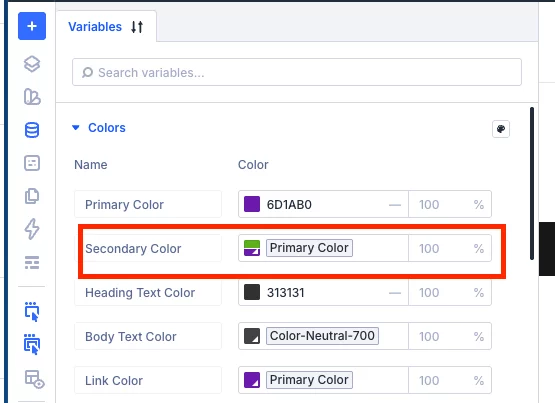Image resolution: width=555 pixels, height=403 pixels.
Task: Open the styles palette sidebar icon
Action: (32, 97)
